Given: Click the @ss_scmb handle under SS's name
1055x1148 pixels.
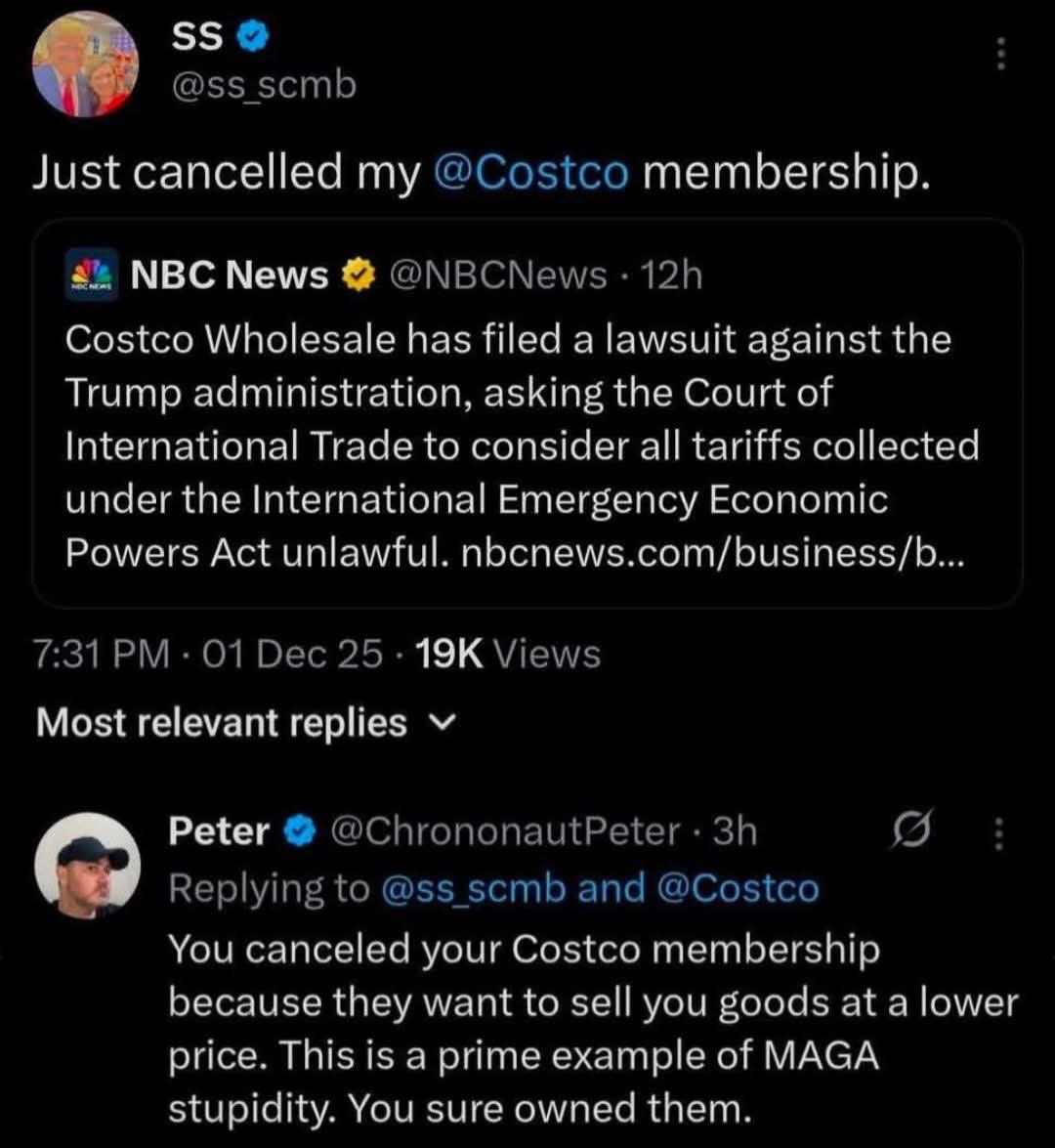Looking at the screenshot, I should [x=264, y=86].
